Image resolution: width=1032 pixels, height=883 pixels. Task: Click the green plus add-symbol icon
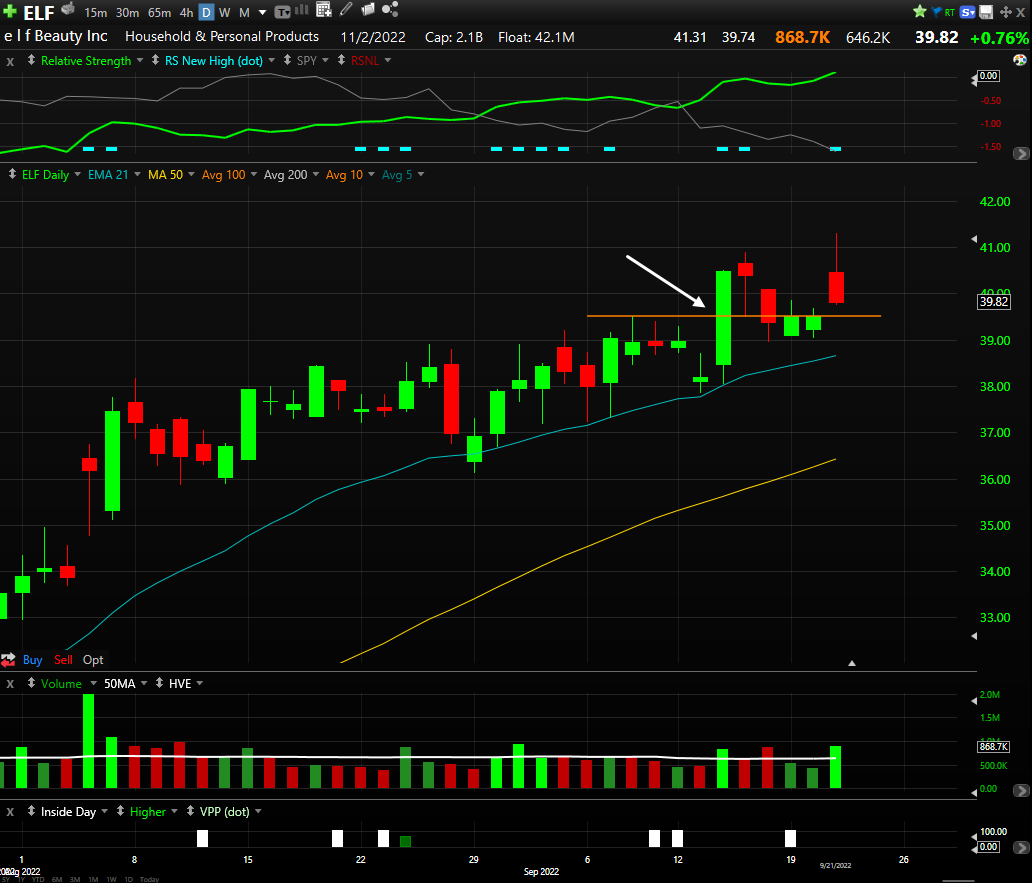click(x=10, y=11)
